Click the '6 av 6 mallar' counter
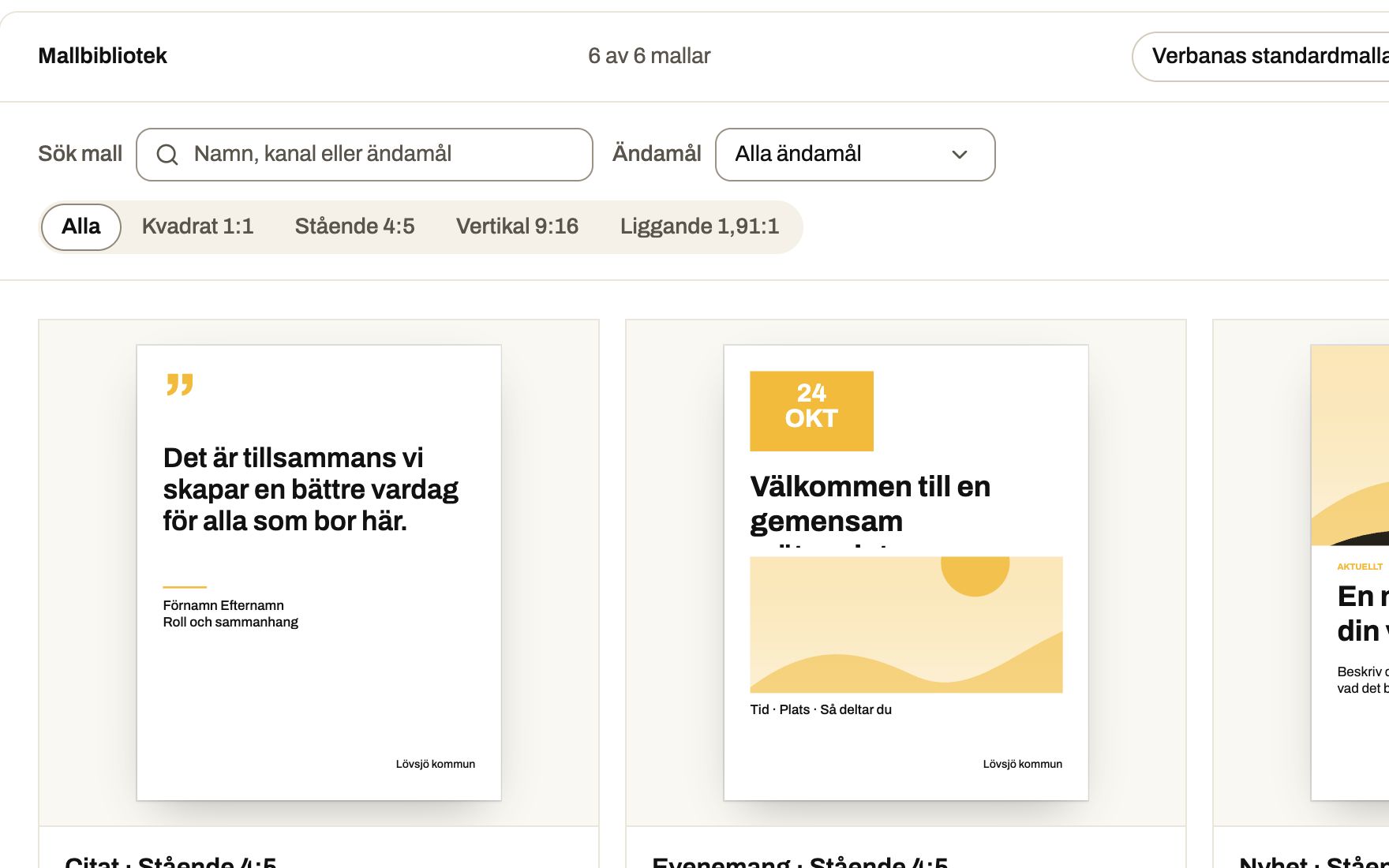The image size is (1389, 868). click(x=650, y=56)
